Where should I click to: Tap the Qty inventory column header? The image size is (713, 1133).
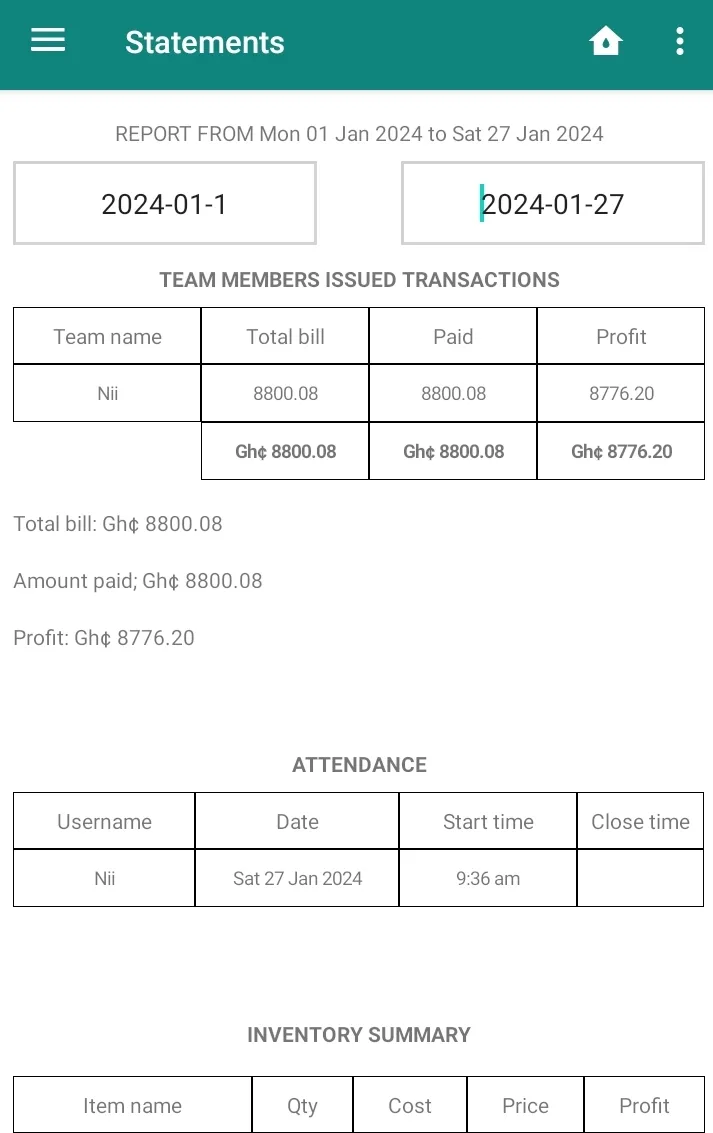302,1105
